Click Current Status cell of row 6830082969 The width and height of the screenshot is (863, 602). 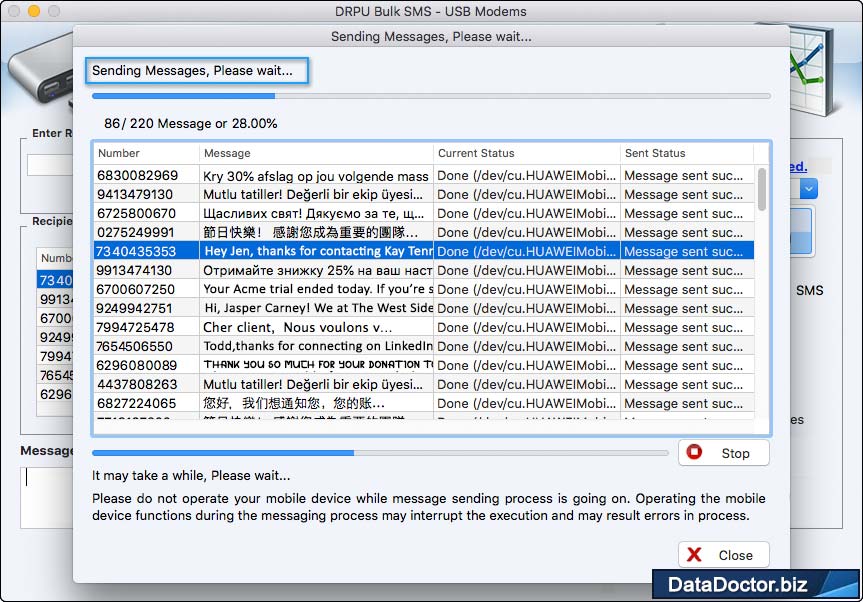pyautogui.click(x=527, y=176)
